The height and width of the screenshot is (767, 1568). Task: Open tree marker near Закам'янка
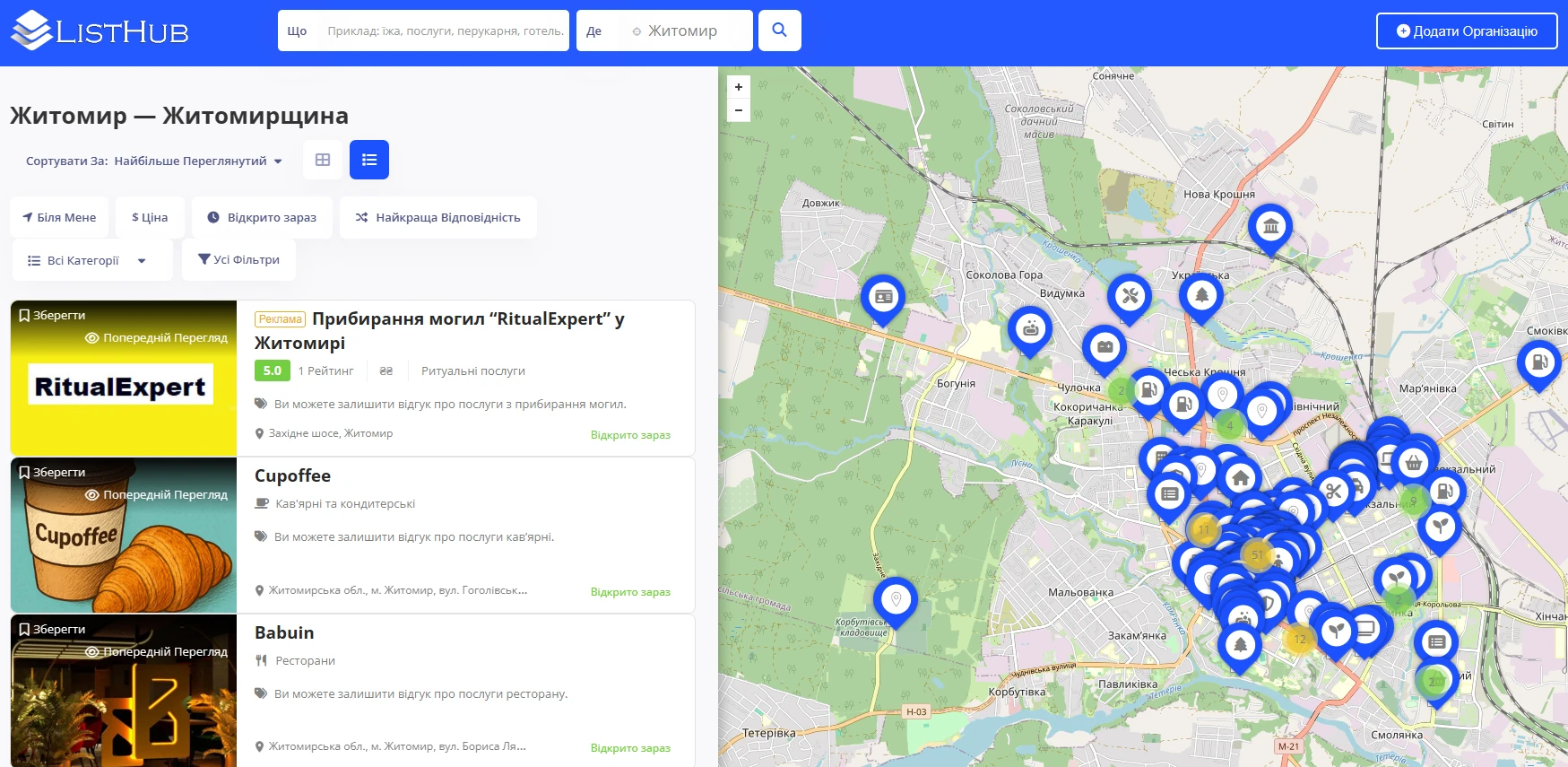(x=1240, y=644)
